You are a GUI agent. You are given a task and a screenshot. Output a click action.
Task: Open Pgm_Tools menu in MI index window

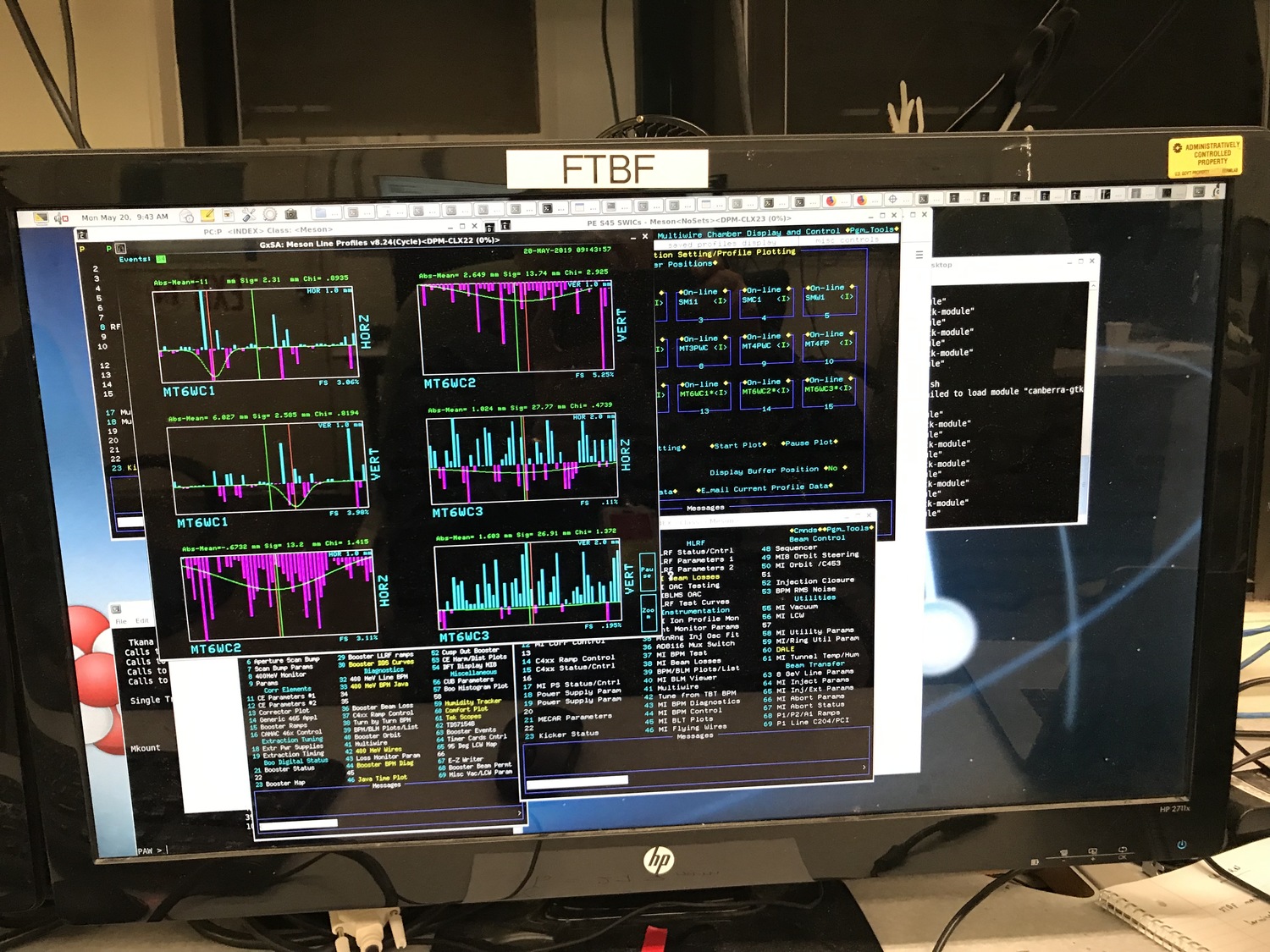pos(848,529)
